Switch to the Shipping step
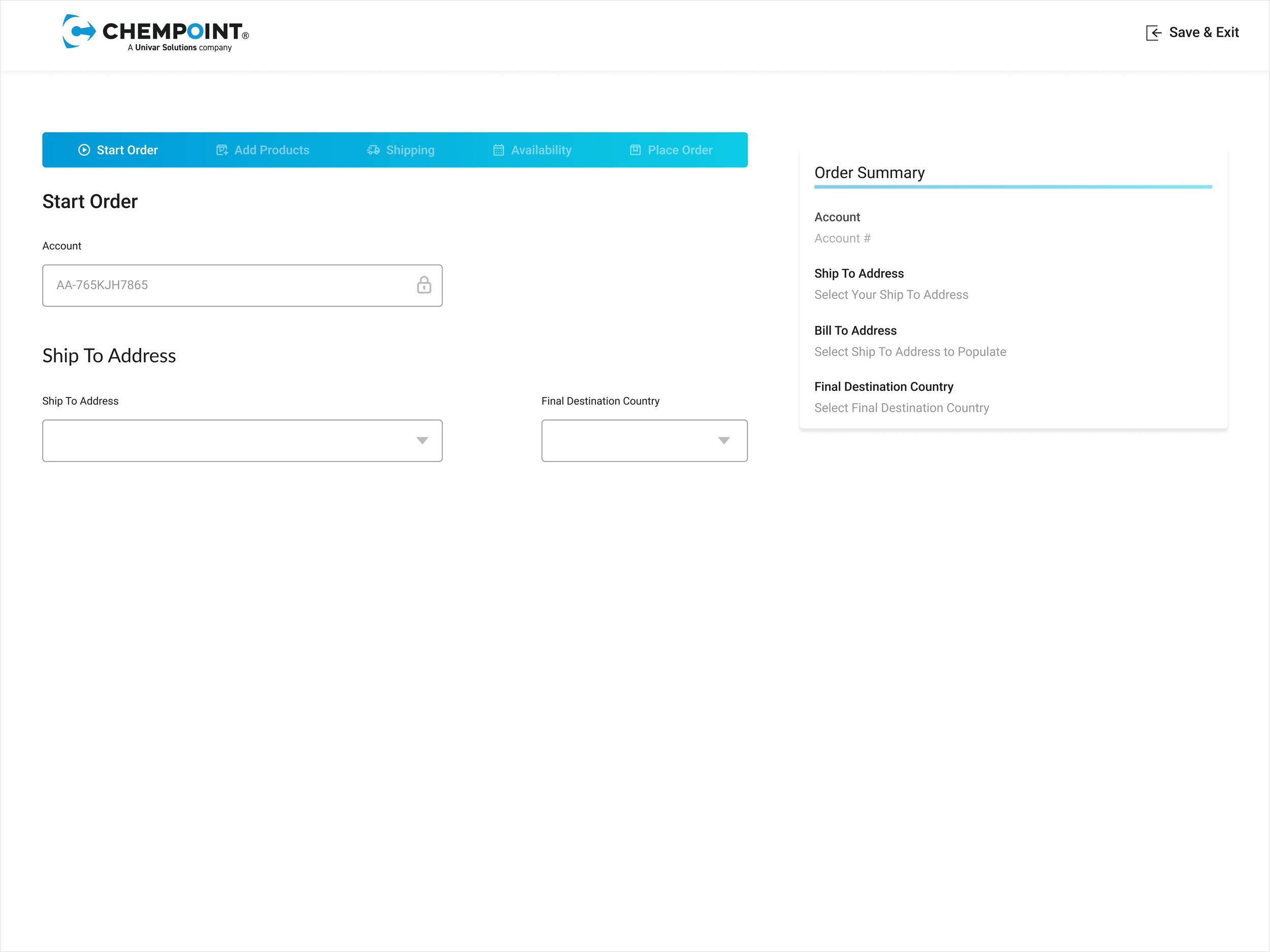This screenshot has height=952, width=1270. 401,150
